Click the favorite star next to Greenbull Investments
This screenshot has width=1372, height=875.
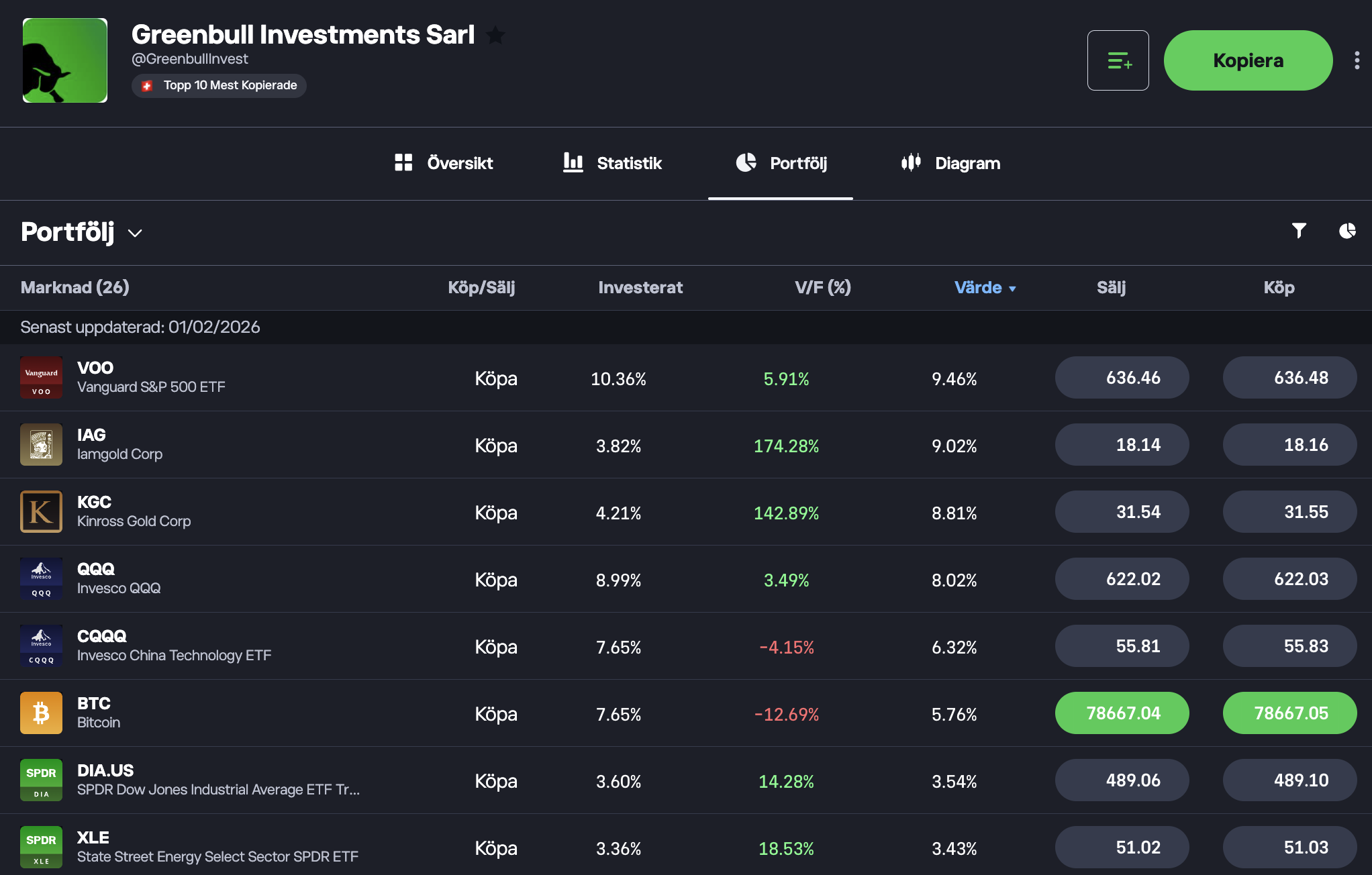click(x=495, y=35)
